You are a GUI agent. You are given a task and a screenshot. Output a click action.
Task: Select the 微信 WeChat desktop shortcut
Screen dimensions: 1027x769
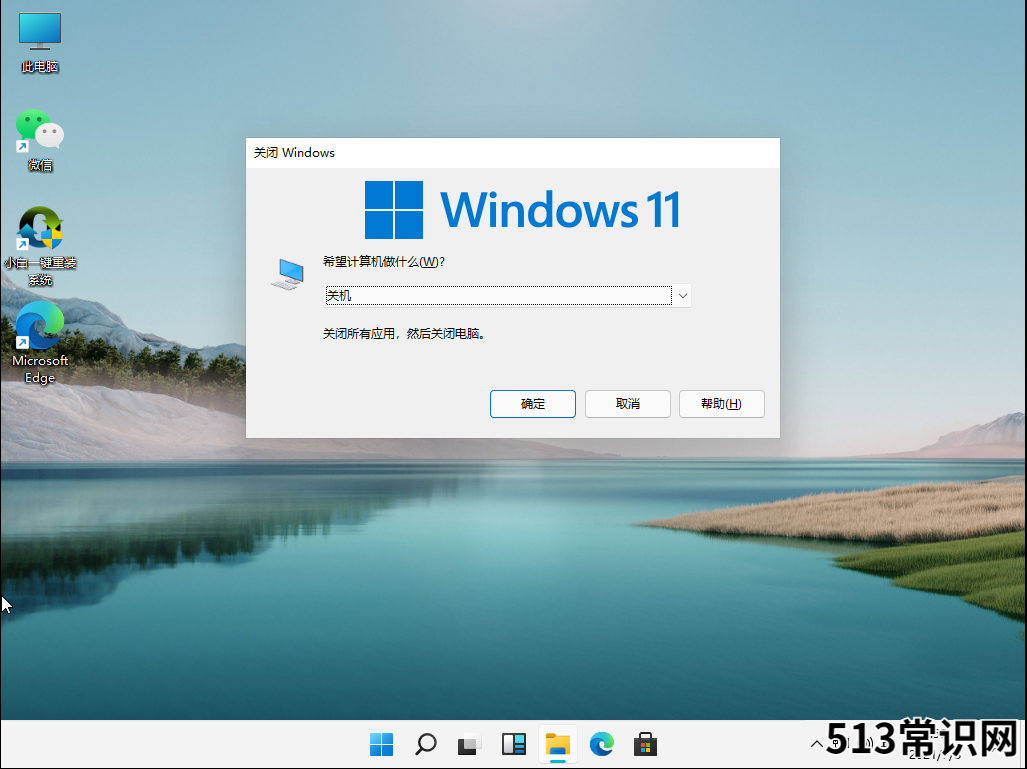[40, 140]
